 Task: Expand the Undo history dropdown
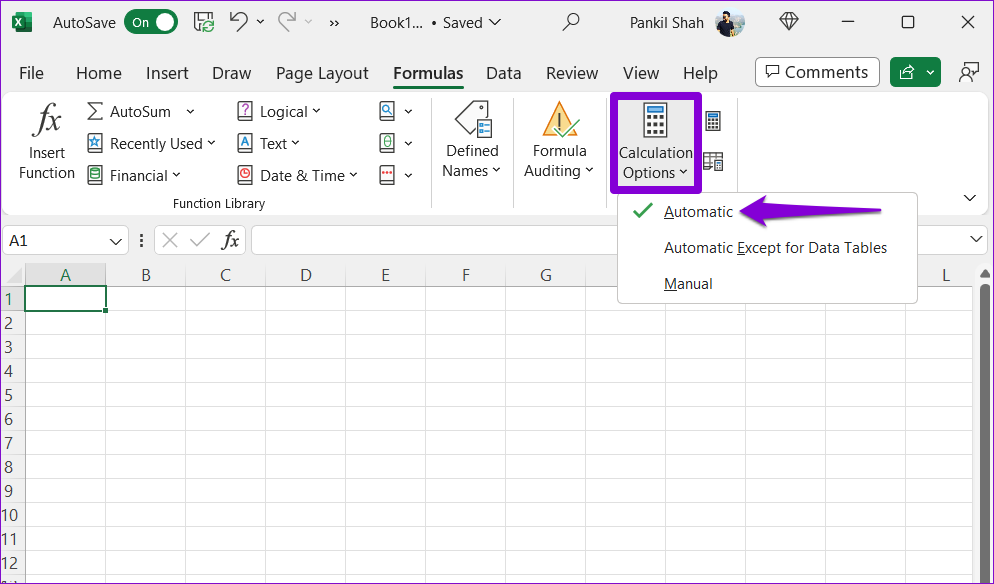coord(260,21)
